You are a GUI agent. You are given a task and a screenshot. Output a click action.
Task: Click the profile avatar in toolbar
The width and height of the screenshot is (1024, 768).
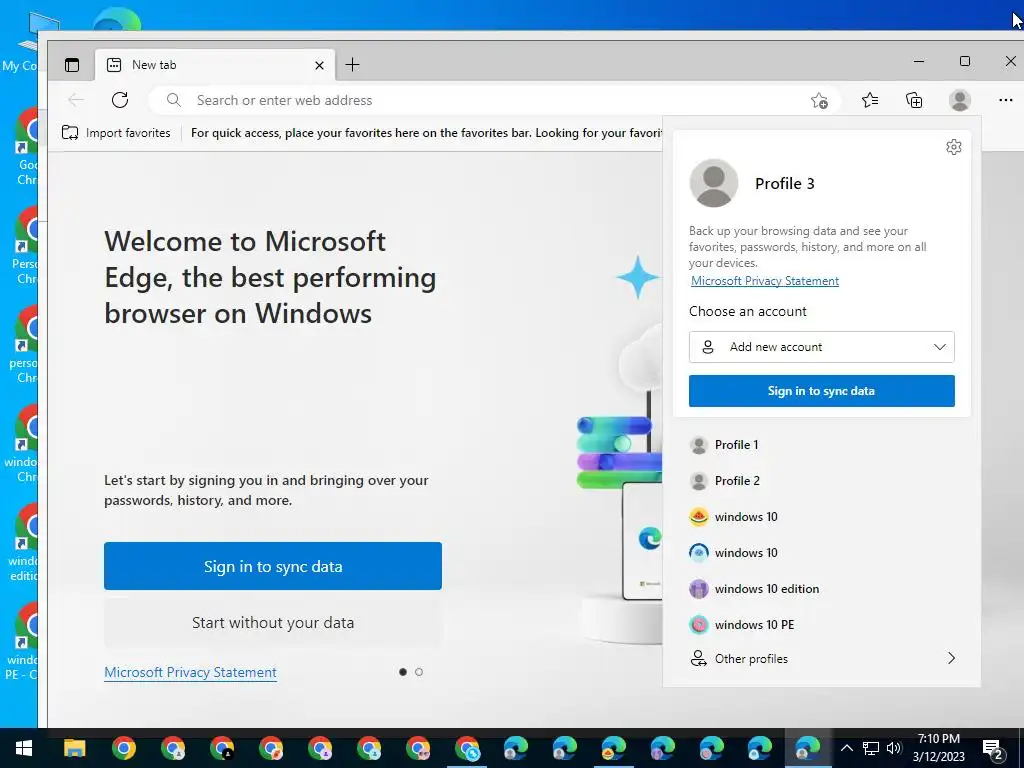click(x=959, y=100)
